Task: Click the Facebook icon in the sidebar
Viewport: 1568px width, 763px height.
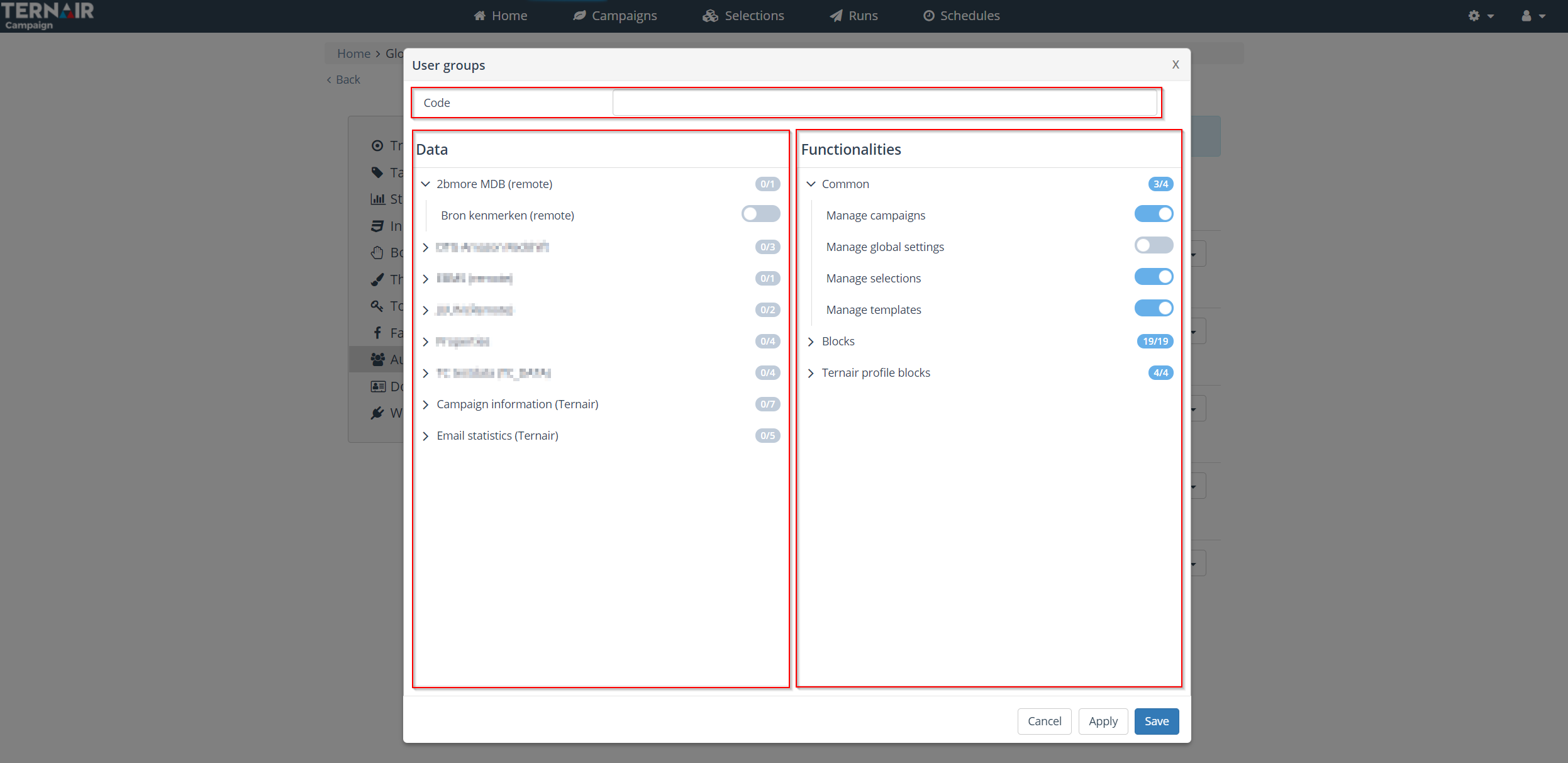Action: [377, 333]
